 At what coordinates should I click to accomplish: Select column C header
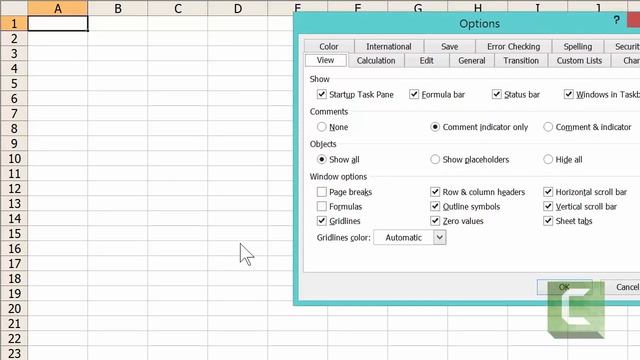coord(178,8)
